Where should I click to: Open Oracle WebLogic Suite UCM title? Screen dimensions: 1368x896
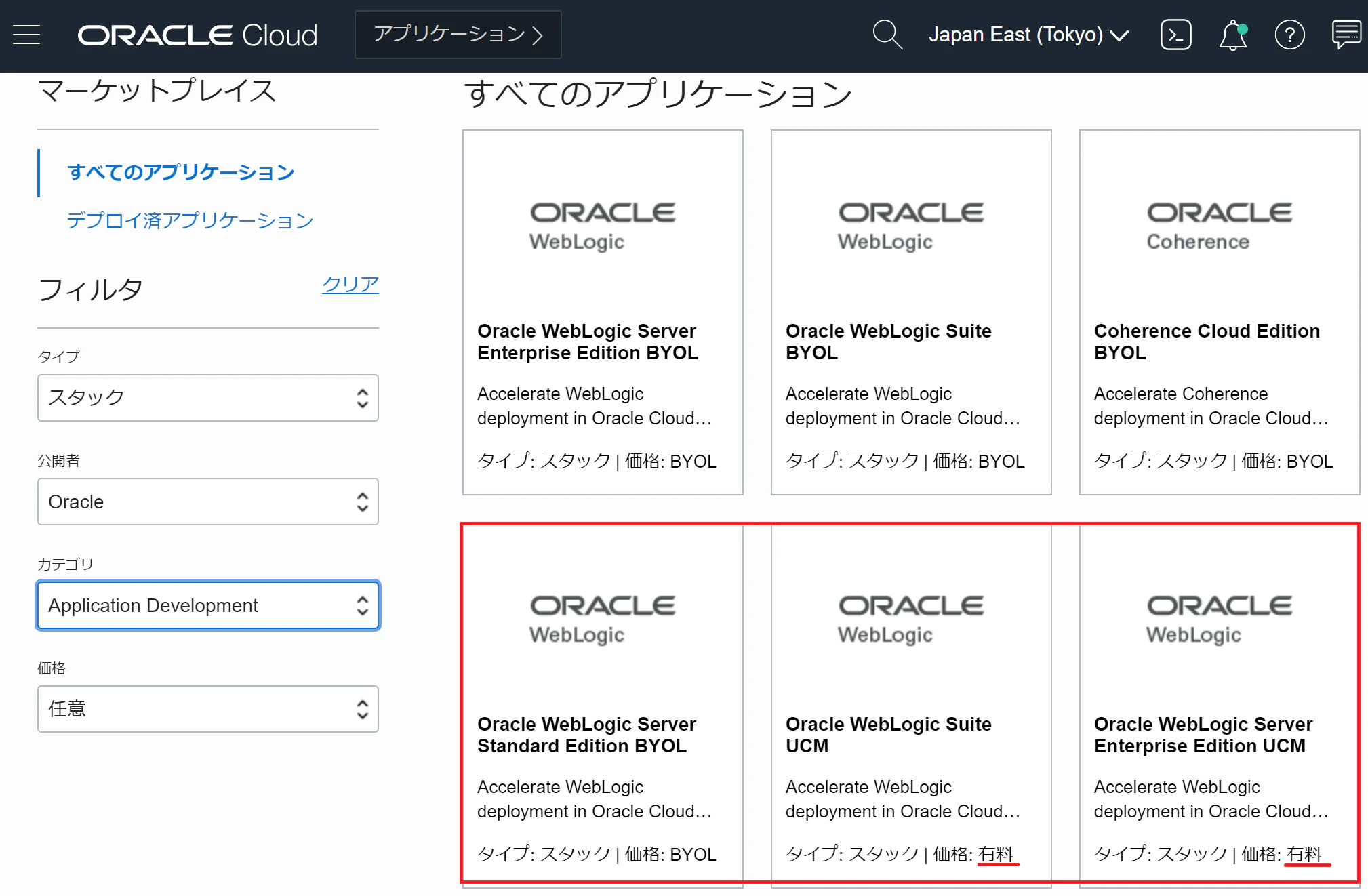(x=889, y=735)
